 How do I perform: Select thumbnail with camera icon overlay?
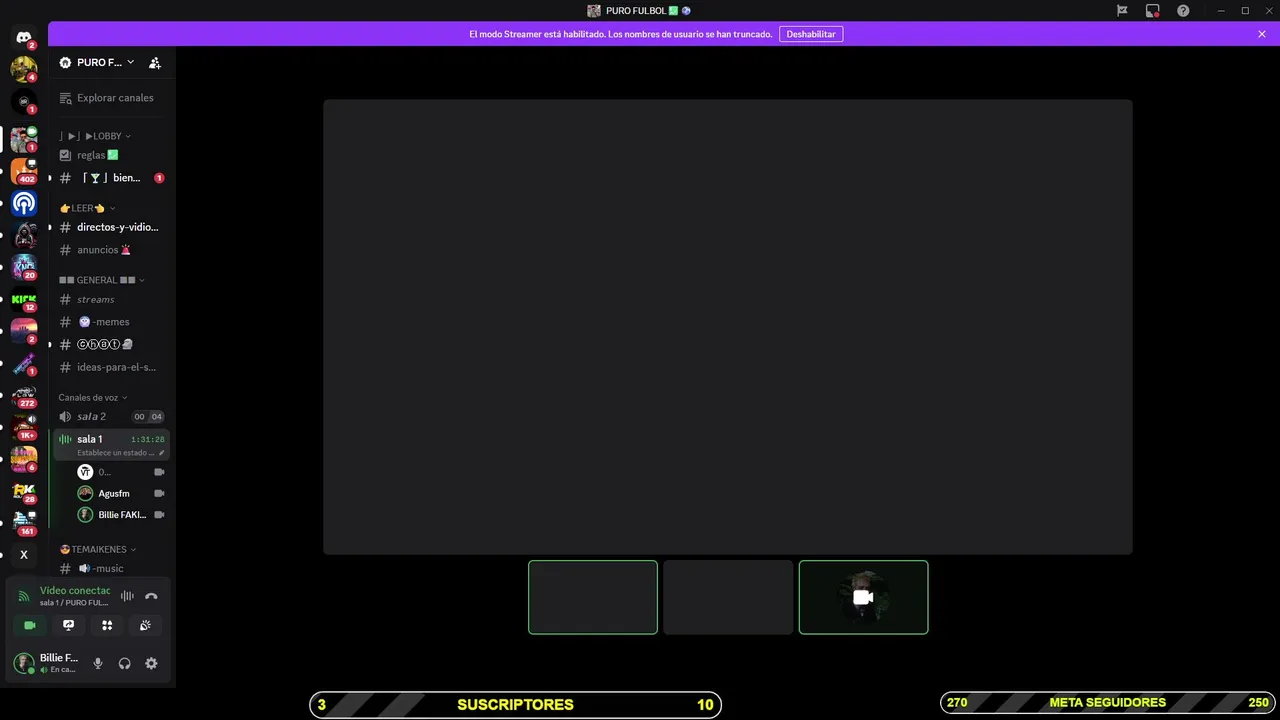863,597
